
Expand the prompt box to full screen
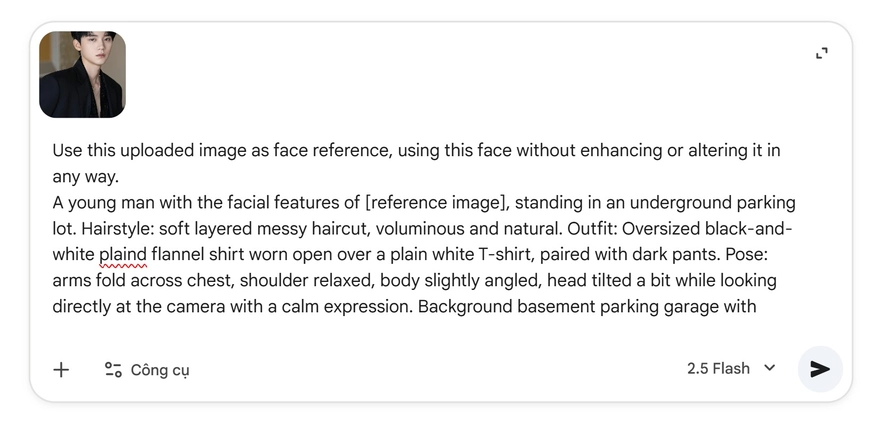click(x=821, y=53)
